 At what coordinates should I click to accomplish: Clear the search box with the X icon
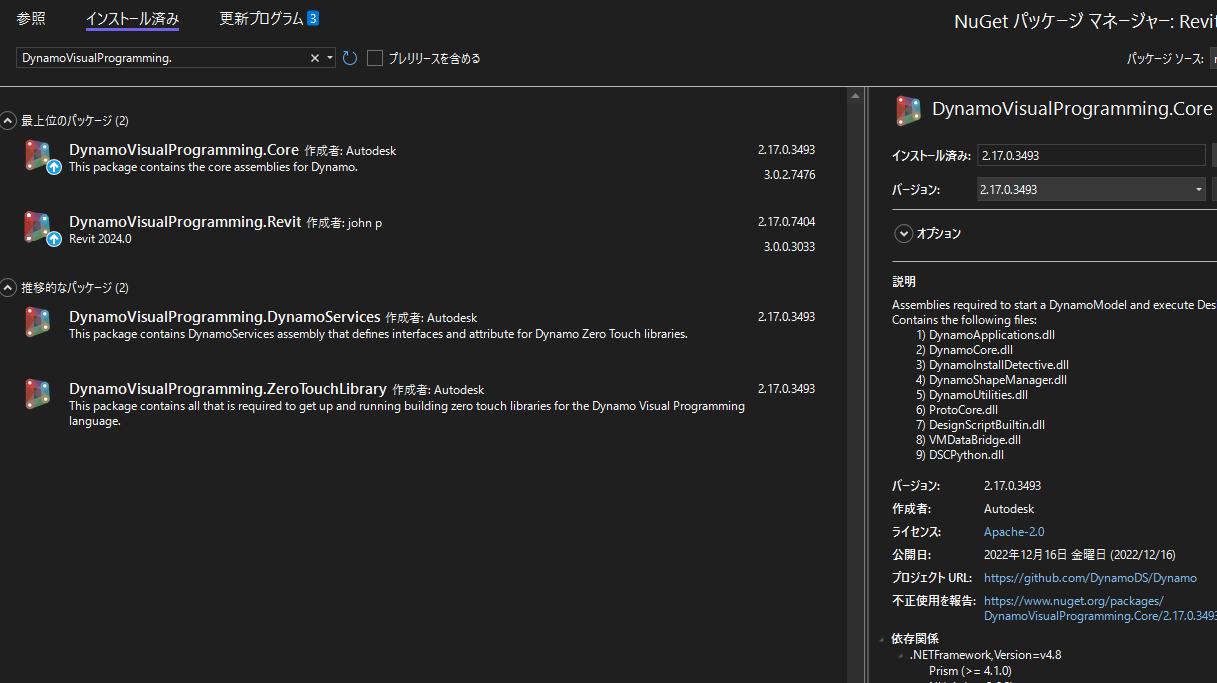tap(315, 58)
